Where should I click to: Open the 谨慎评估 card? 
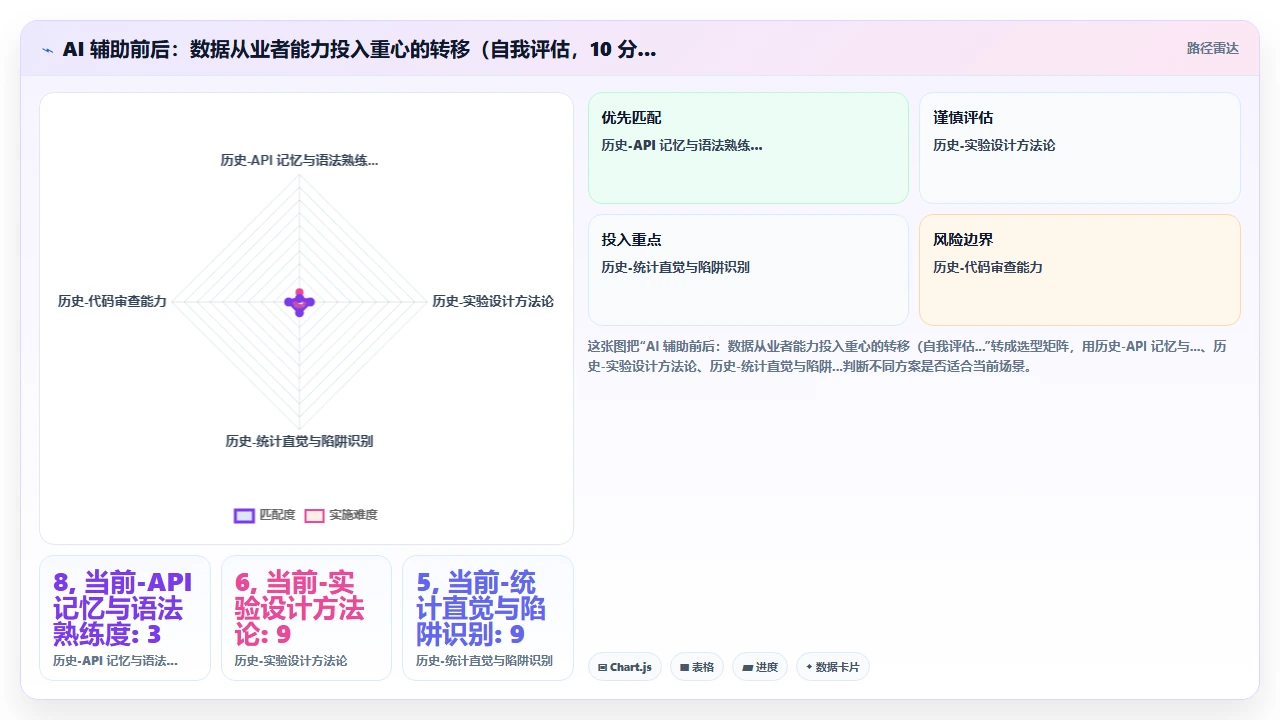click(x=1080, y=148)
